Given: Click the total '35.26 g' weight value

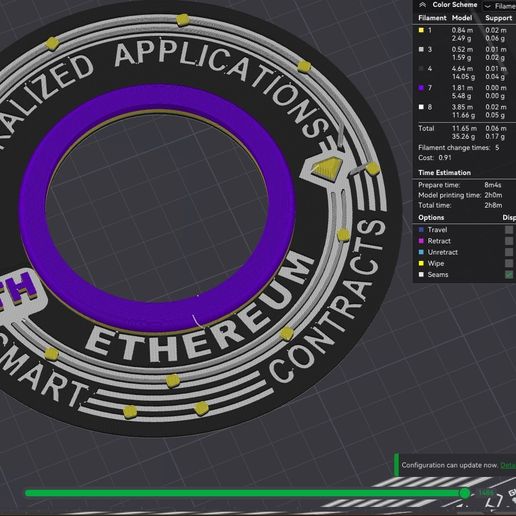Looking at the screenshot, I should point(464,137).
